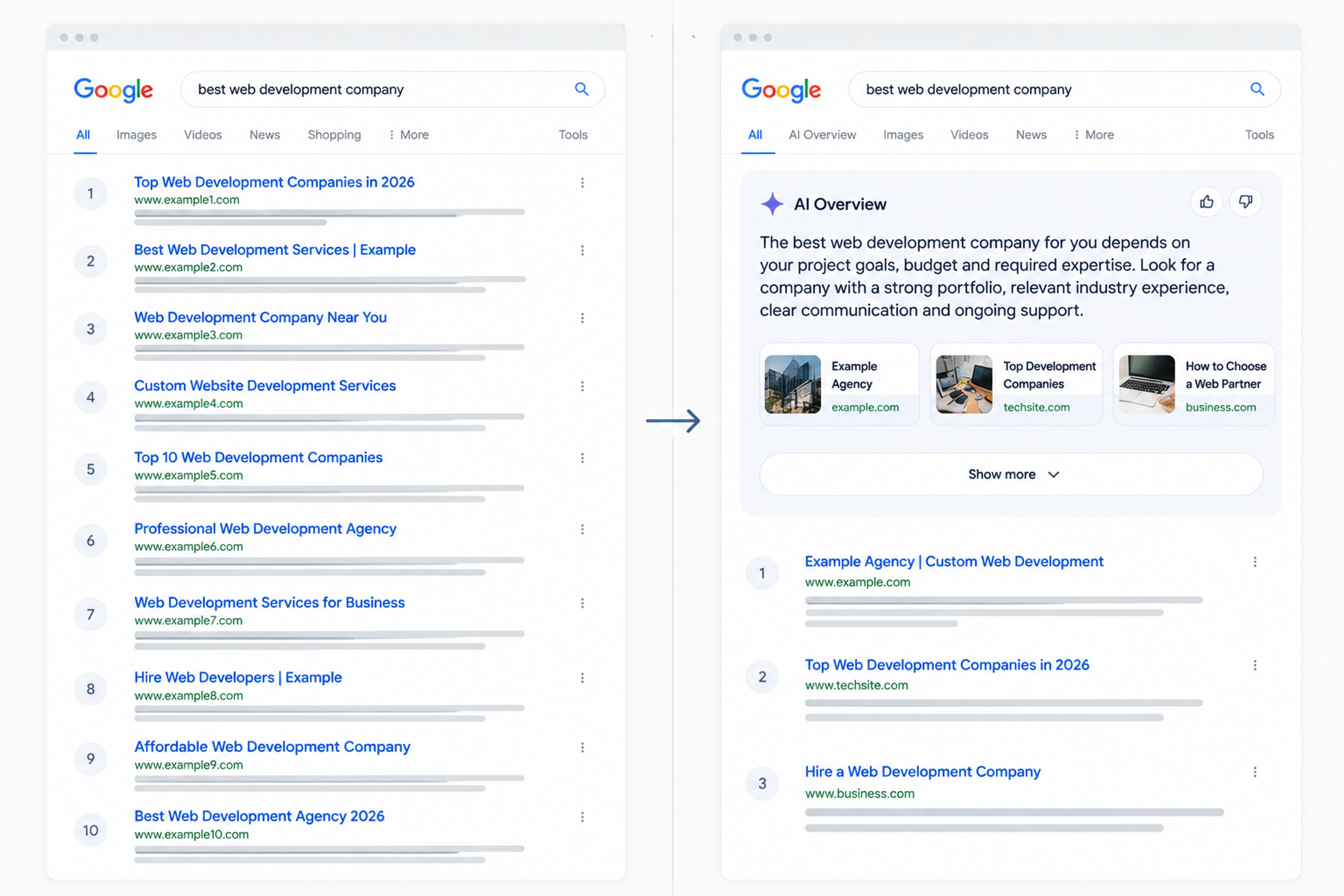1344x896 pixels.
Task: Open three-dot menu for Example Agency Custom Web Development
Action: [x=1255, y=562]
